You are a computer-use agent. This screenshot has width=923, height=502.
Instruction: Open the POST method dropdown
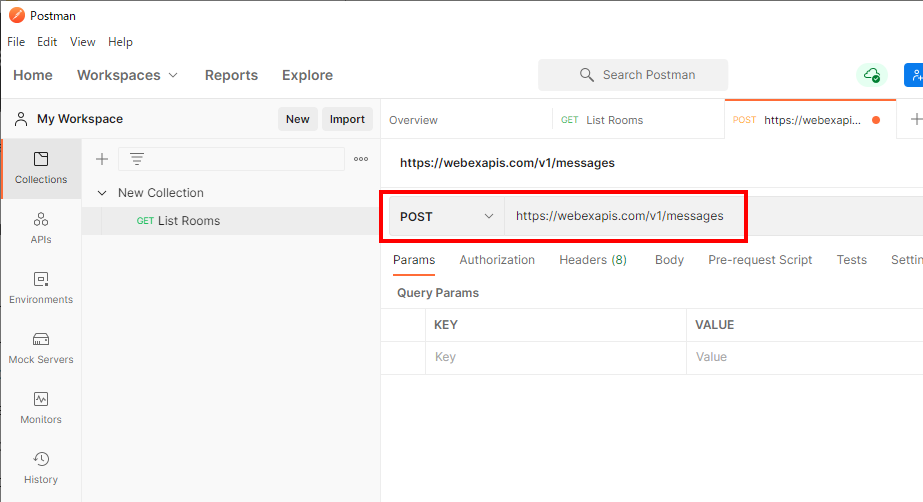click(447, 217)
